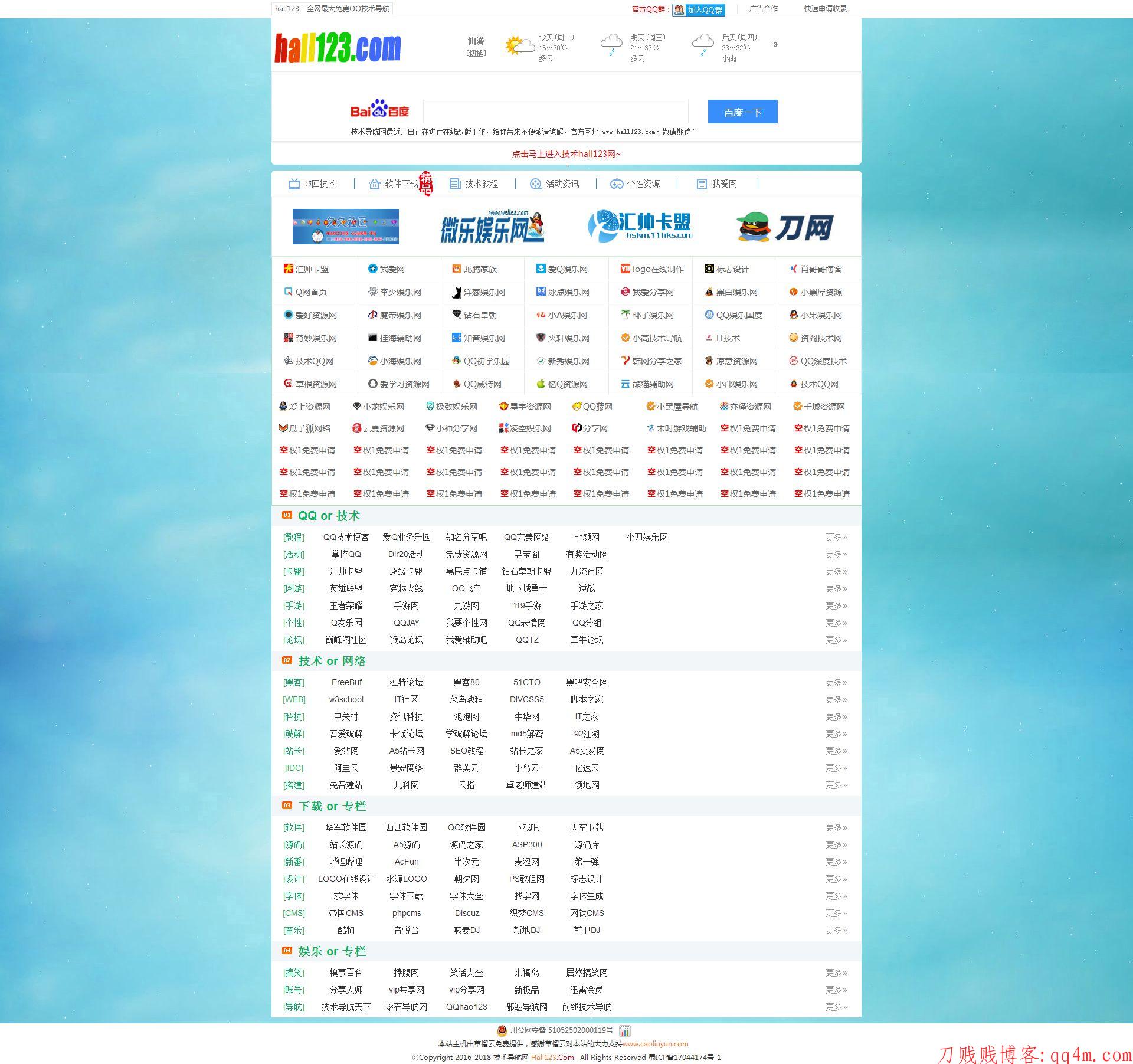
Task: Click 点击马上进入技术hall123网 link
Action: point(566,154)
